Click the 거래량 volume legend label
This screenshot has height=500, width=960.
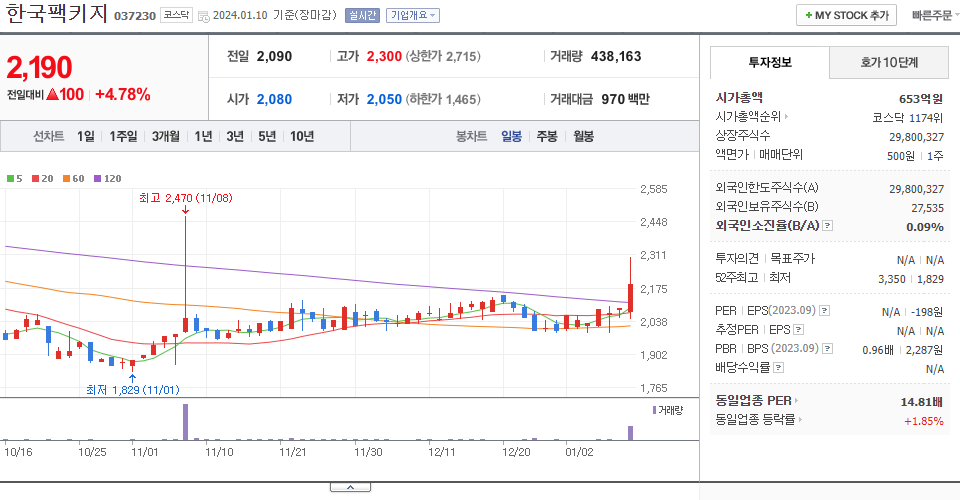coord(667,410)
